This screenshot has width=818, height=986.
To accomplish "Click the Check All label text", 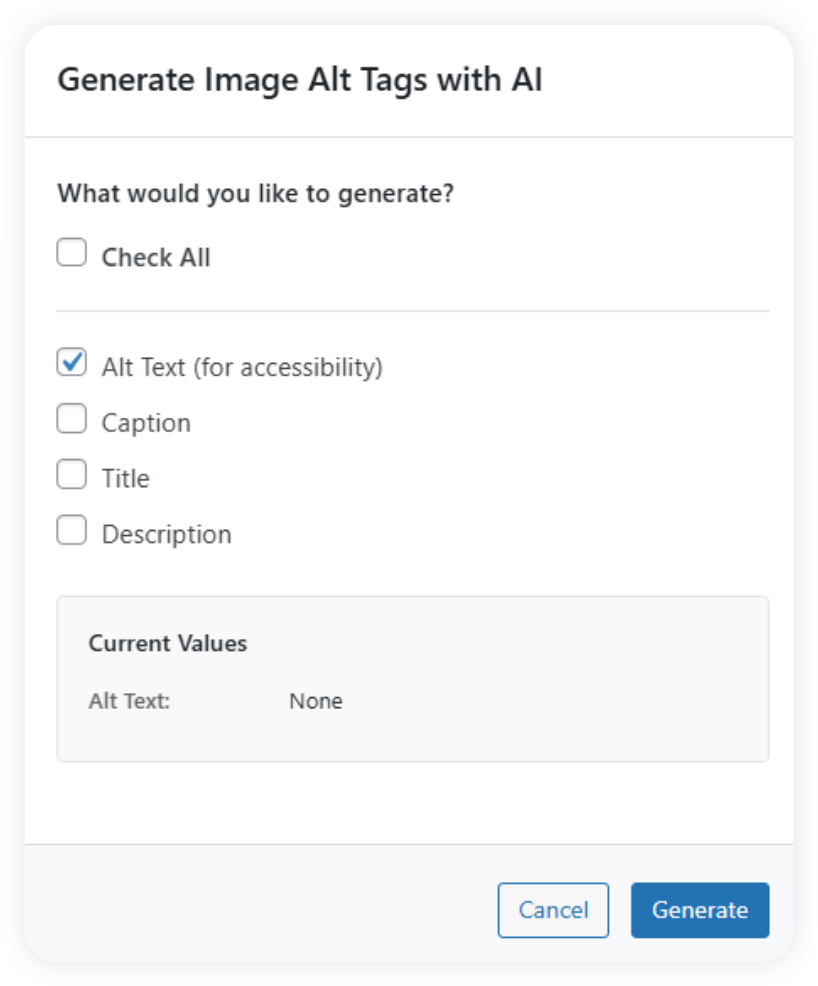I will point(156,257).
